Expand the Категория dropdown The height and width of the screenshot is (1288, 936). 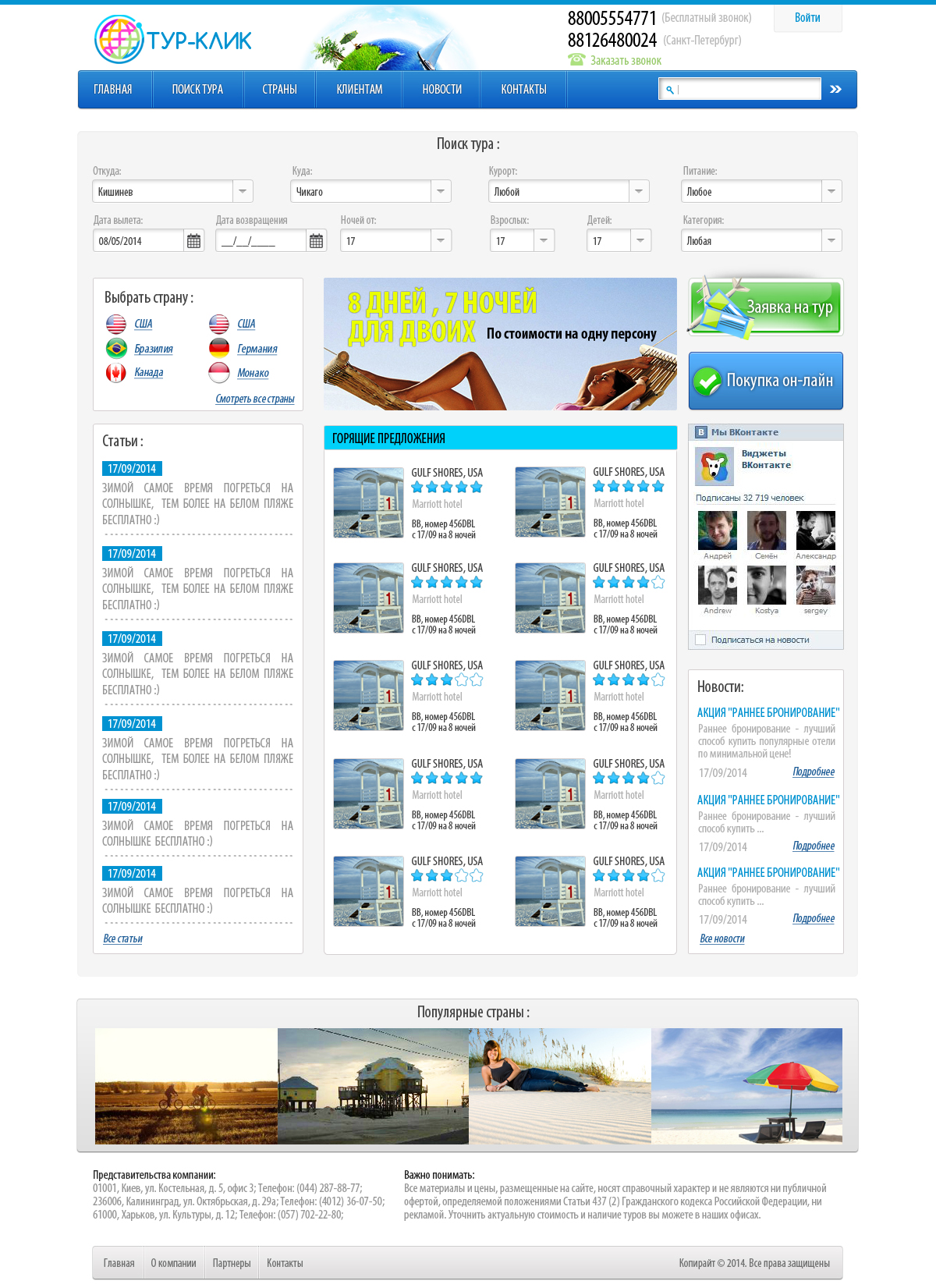tap(831, 240)
